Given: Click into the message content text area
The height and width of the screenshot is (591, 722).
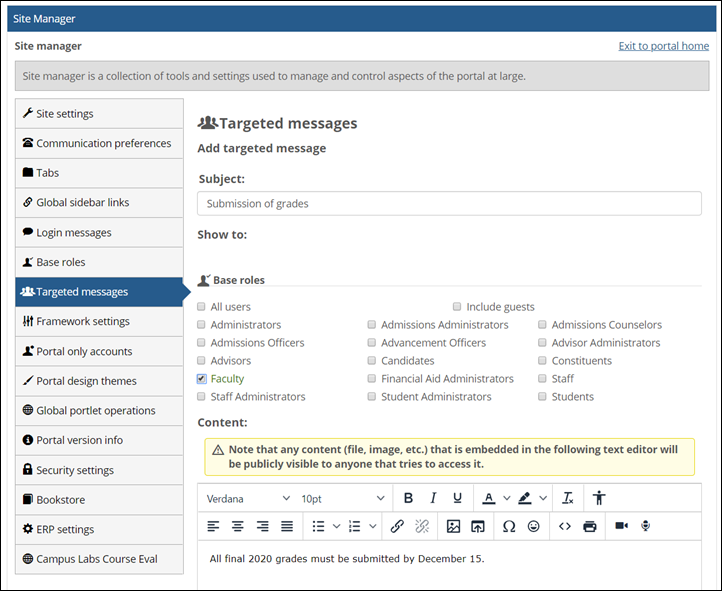Looking at the screenshot, I should 449,565.
